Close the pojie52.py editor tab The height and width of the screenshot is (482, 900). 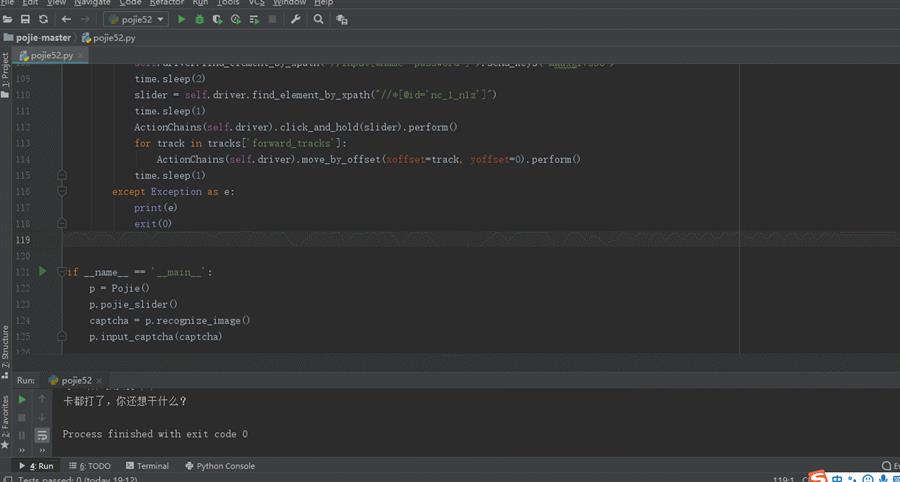[x=81, y=56]
